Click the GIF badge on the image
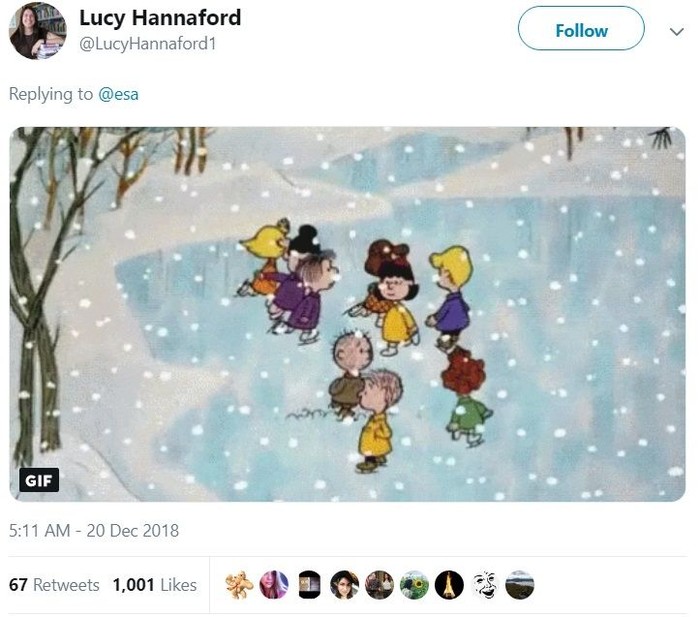Viewport: 700px width, 617px height. pyautogui.click(x=39, y=480)
